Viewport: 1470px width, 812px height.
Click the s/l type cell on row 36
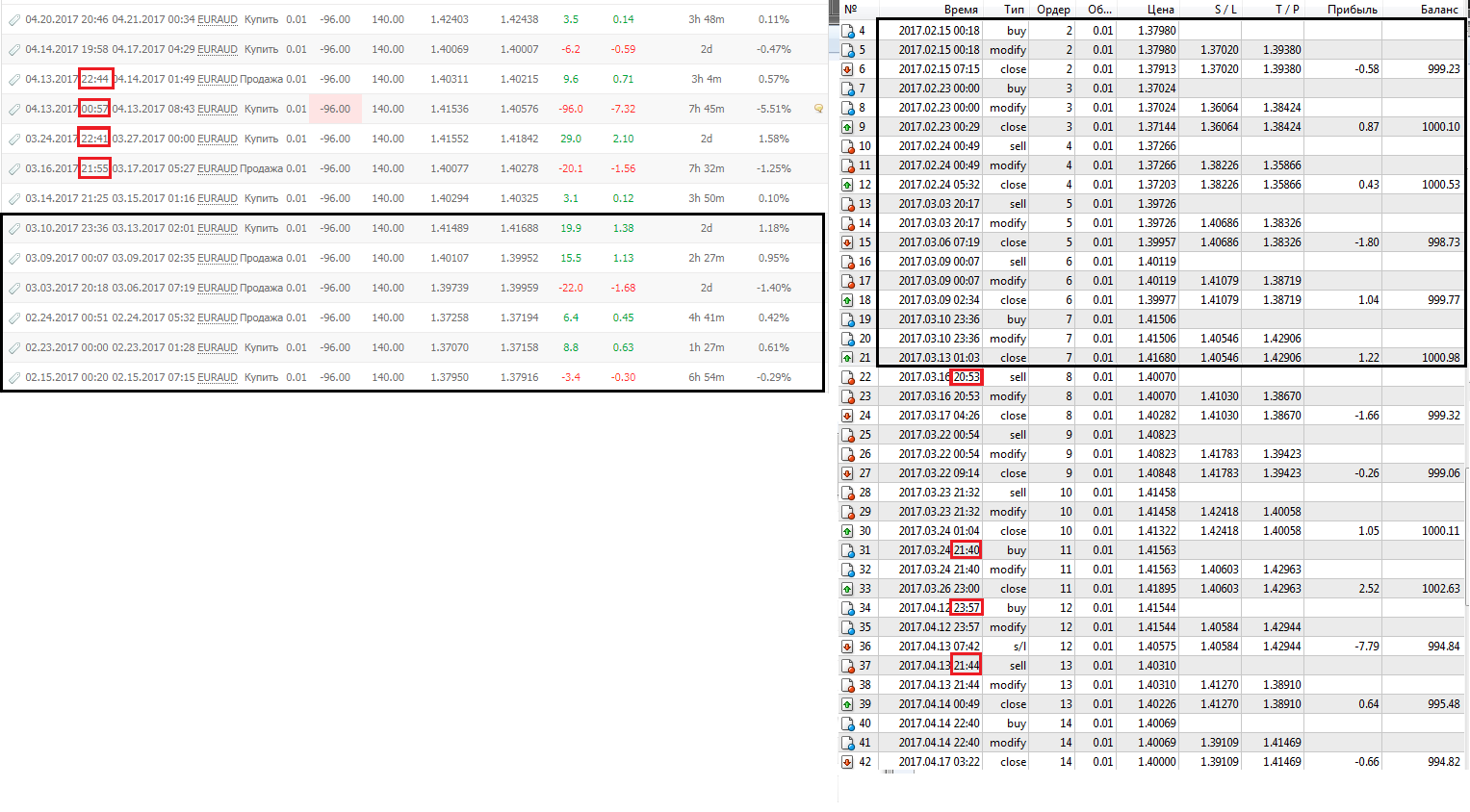pyautogui.click(x=1019, y=647)
